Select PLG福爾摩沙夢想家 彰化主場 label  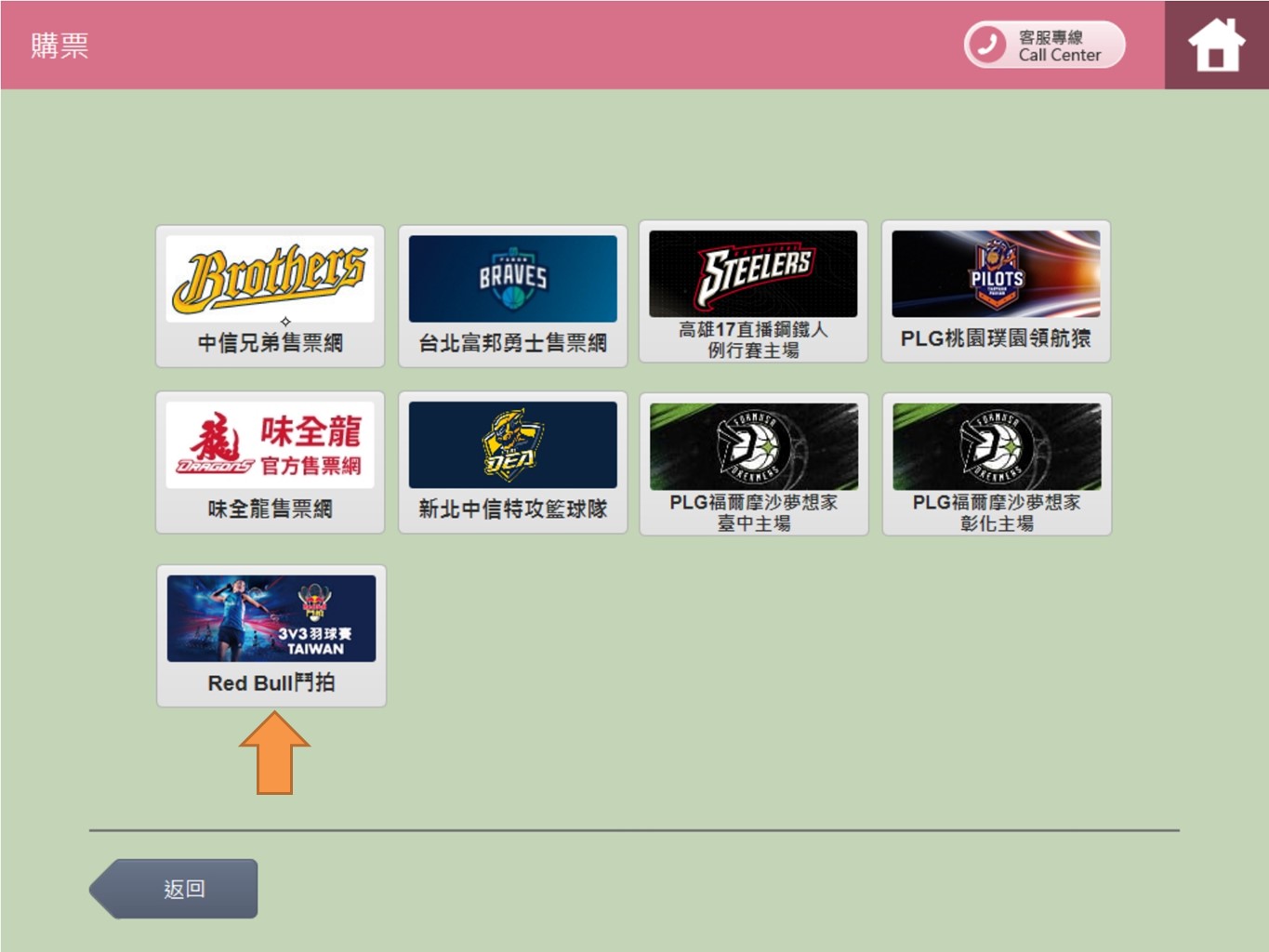(997, 512)
